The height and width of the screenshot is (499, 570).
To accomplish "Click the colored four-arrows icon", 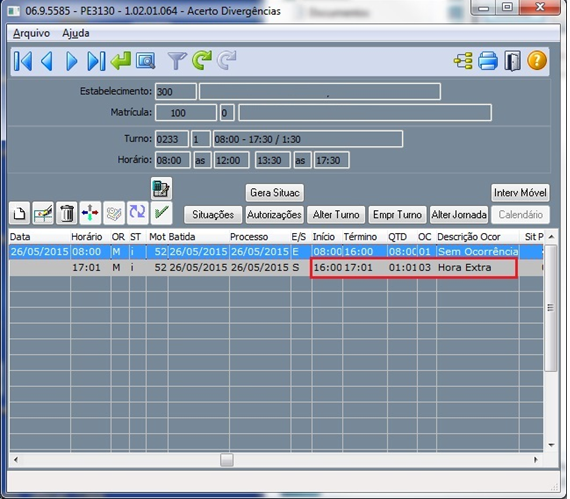I will click(x=90, y=213).
